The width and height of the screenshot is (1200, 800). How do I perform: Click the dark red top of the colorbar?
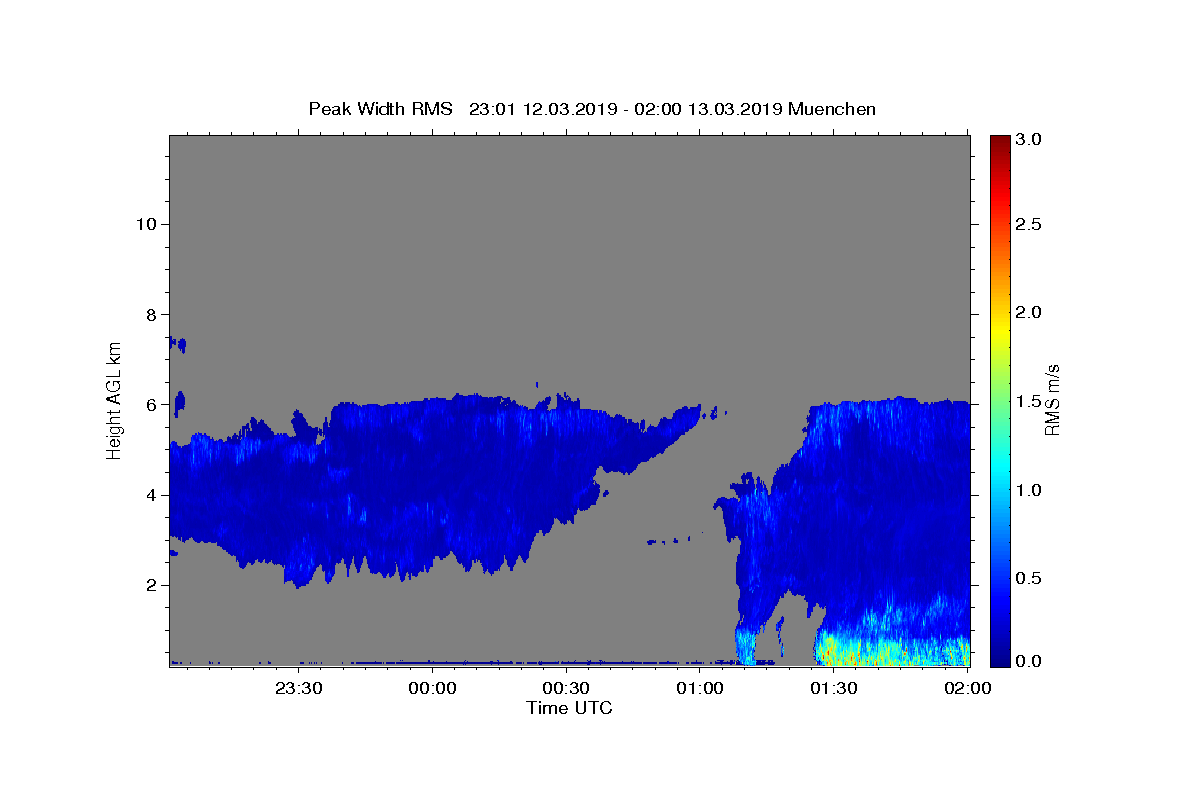[x=999, y=142]
